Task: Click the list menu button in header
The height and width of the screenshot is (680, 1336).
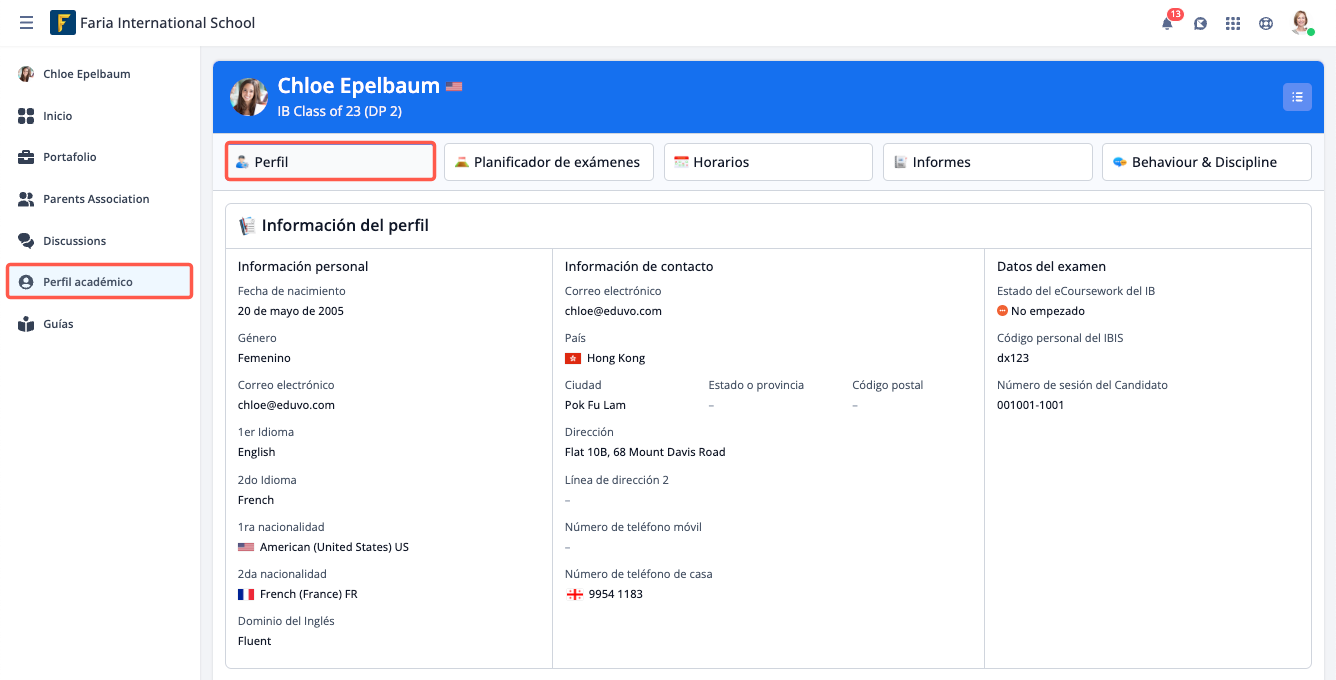Action: click(1297, 97)
